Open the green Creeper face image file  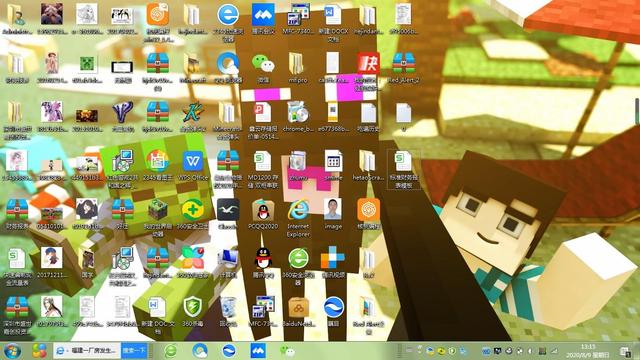87,65
